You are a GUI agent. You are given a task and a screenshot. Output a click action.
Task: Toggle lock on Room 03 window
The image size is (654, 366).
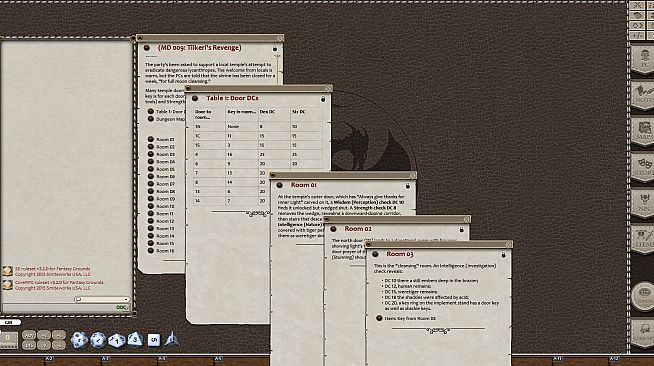(503, 255)
